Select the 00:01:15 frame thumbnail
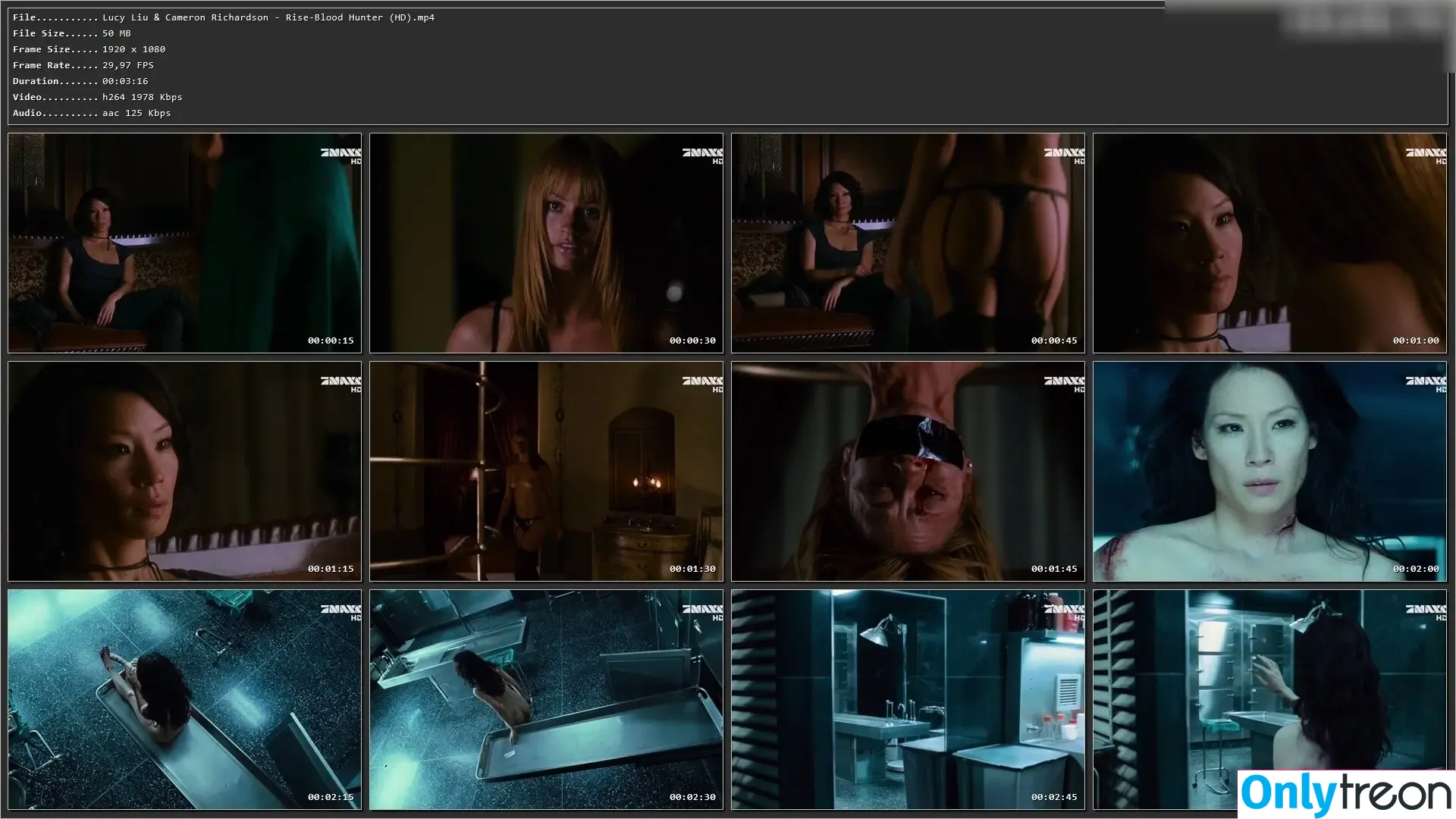The image size is (1456, 819). tap(185, 472)
